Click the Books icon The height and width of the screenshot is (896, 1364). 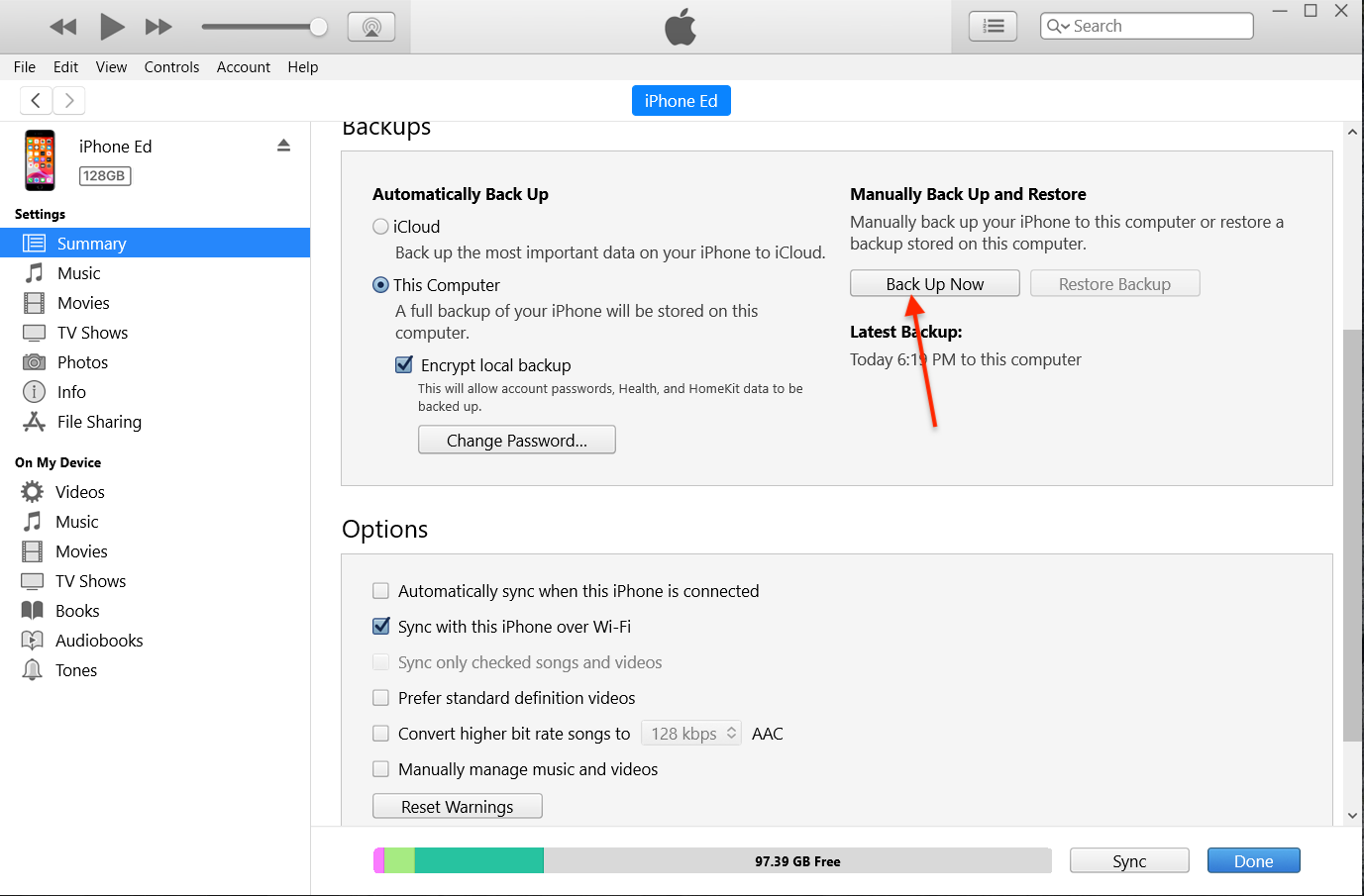coord(33,611)
